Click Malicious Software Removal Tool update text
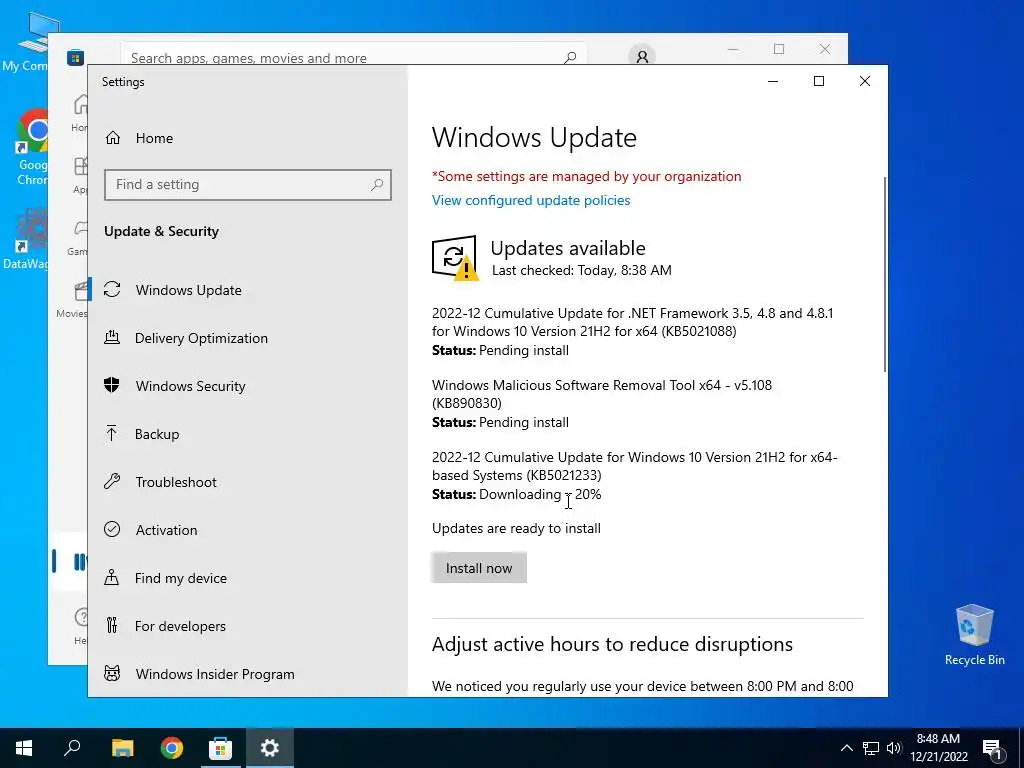The height and width of the screenshot is (768, 1024). pyautogui.click(x=601, y=394)
